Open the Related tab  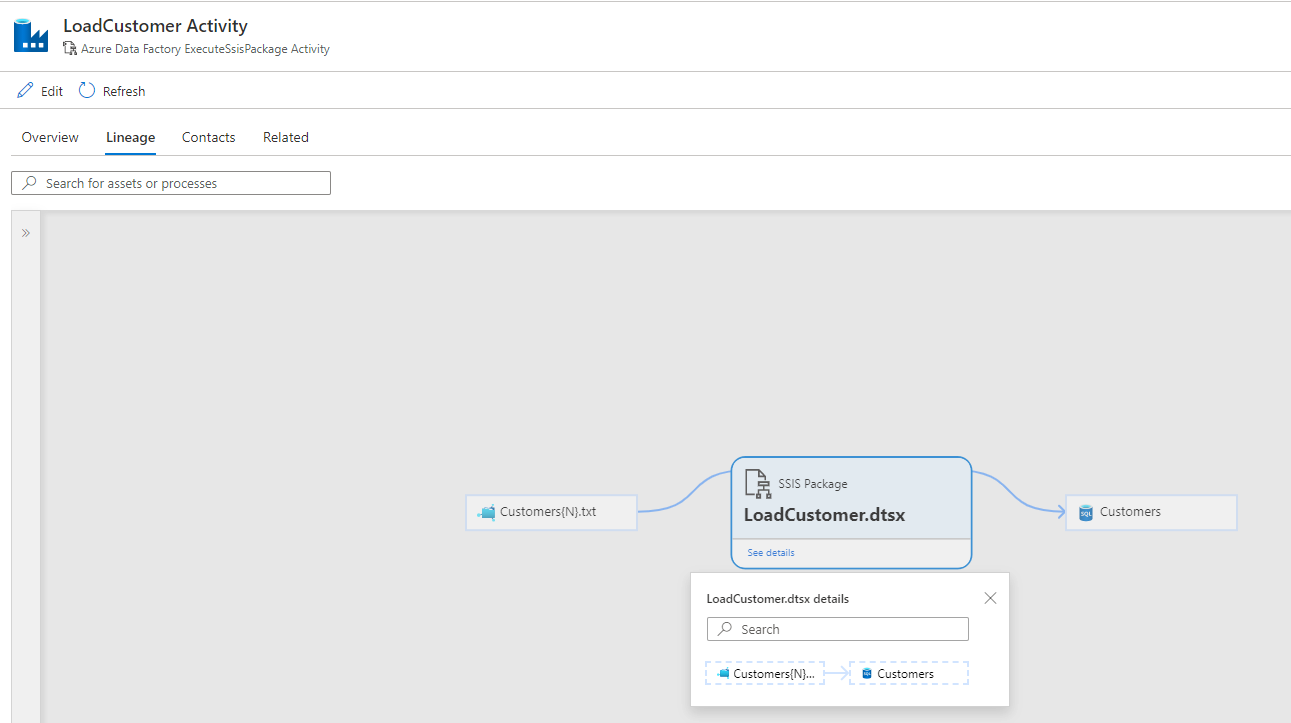(x=285, y=138)
